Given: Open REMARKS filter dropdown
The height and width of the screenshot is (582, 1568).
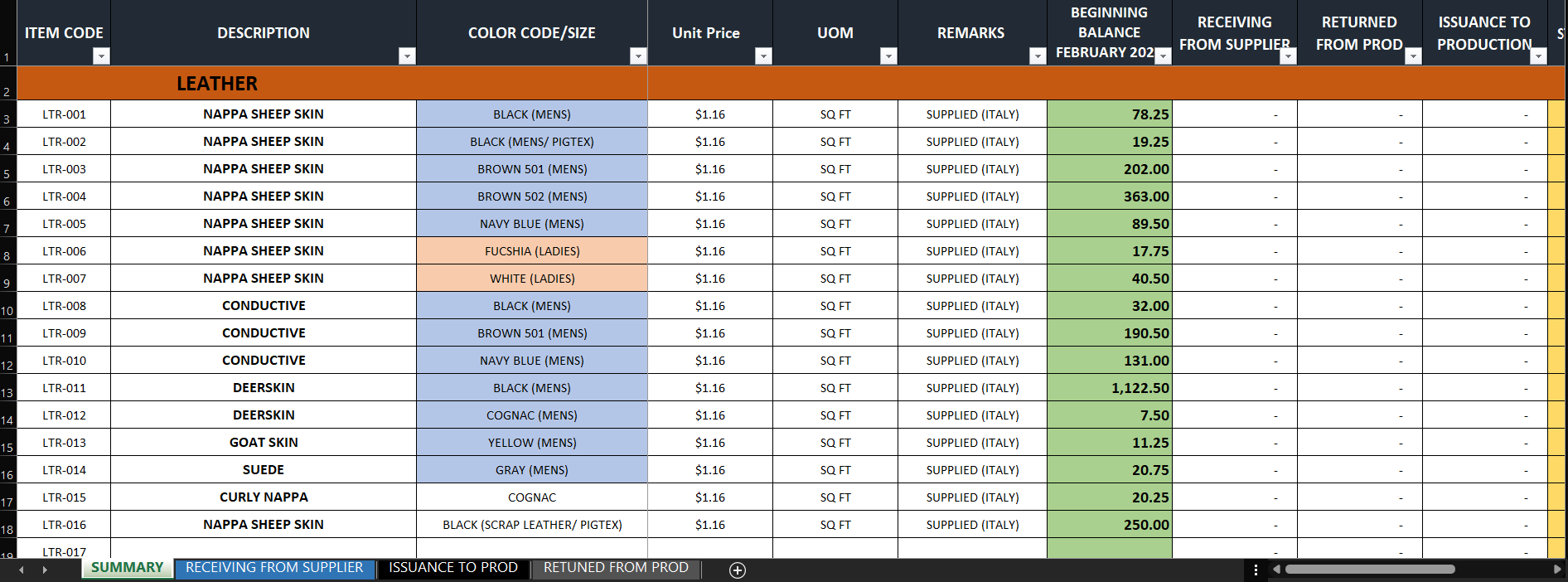Looking at the screenshot, I should 1038,56.
